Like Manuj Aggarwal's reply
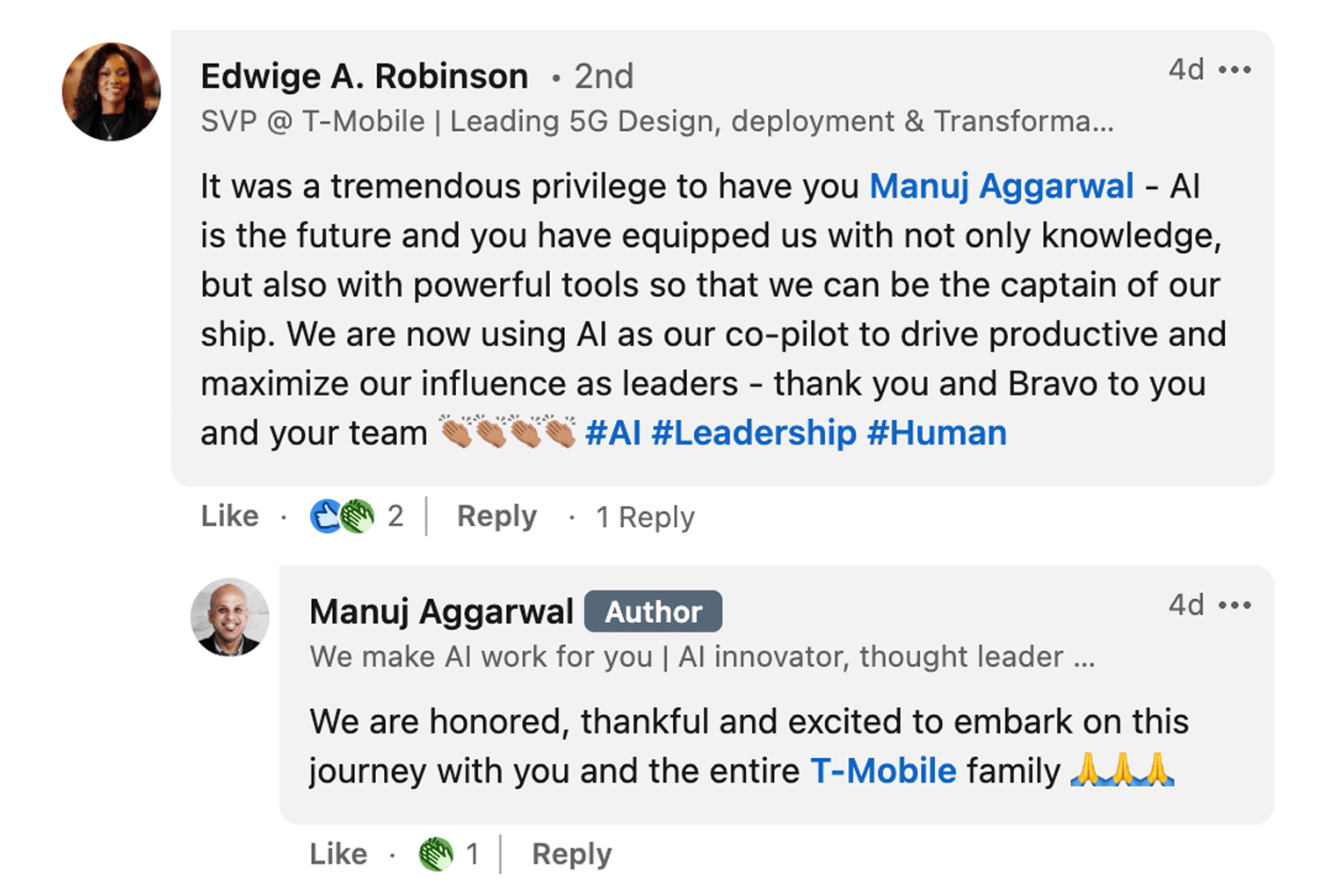Viewport: 1318px width, 896px height. click(x=337, y=854)
